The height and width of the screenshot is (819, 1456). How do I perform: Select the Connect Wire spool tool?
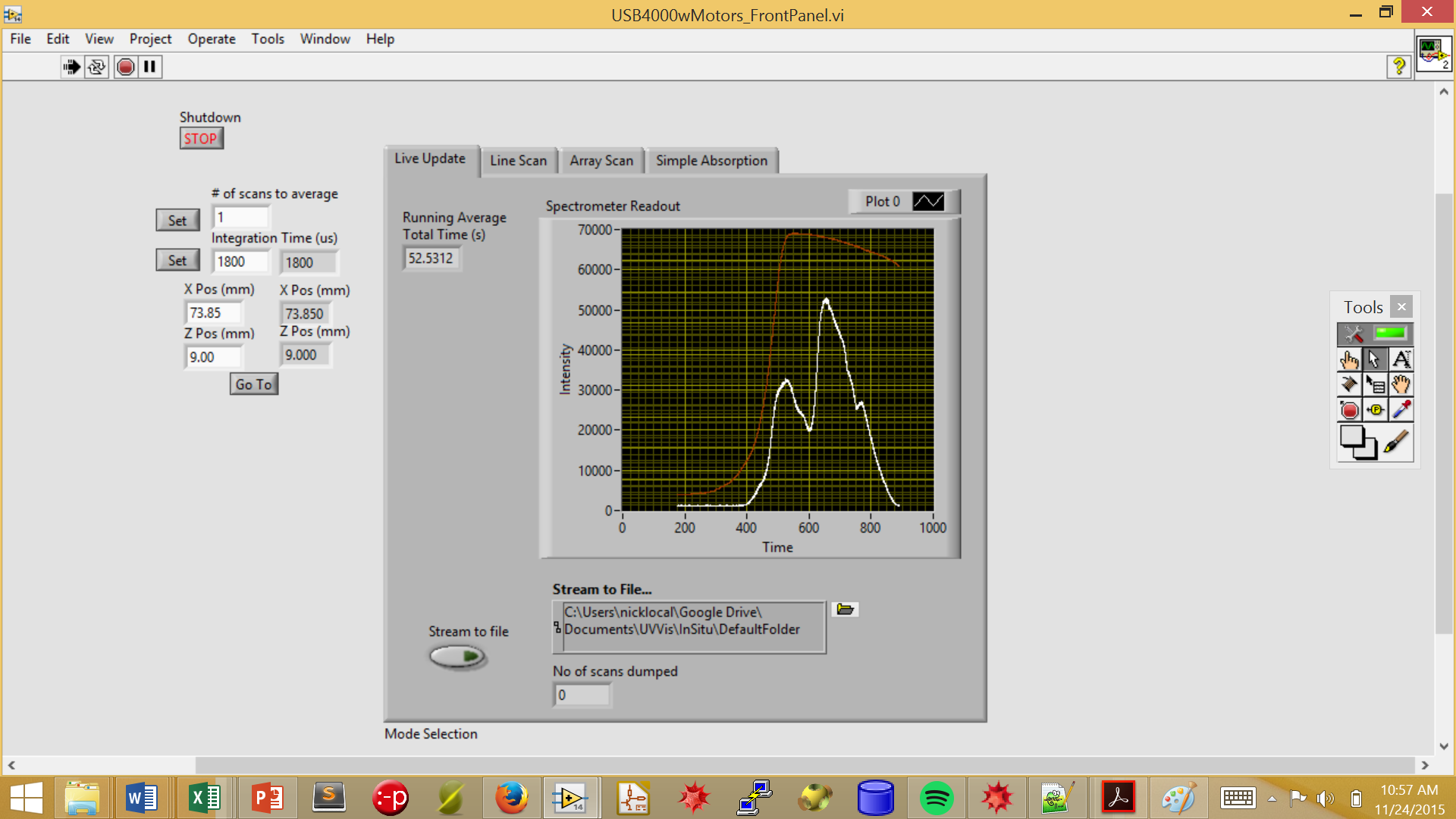click(x=1349, y=384)
